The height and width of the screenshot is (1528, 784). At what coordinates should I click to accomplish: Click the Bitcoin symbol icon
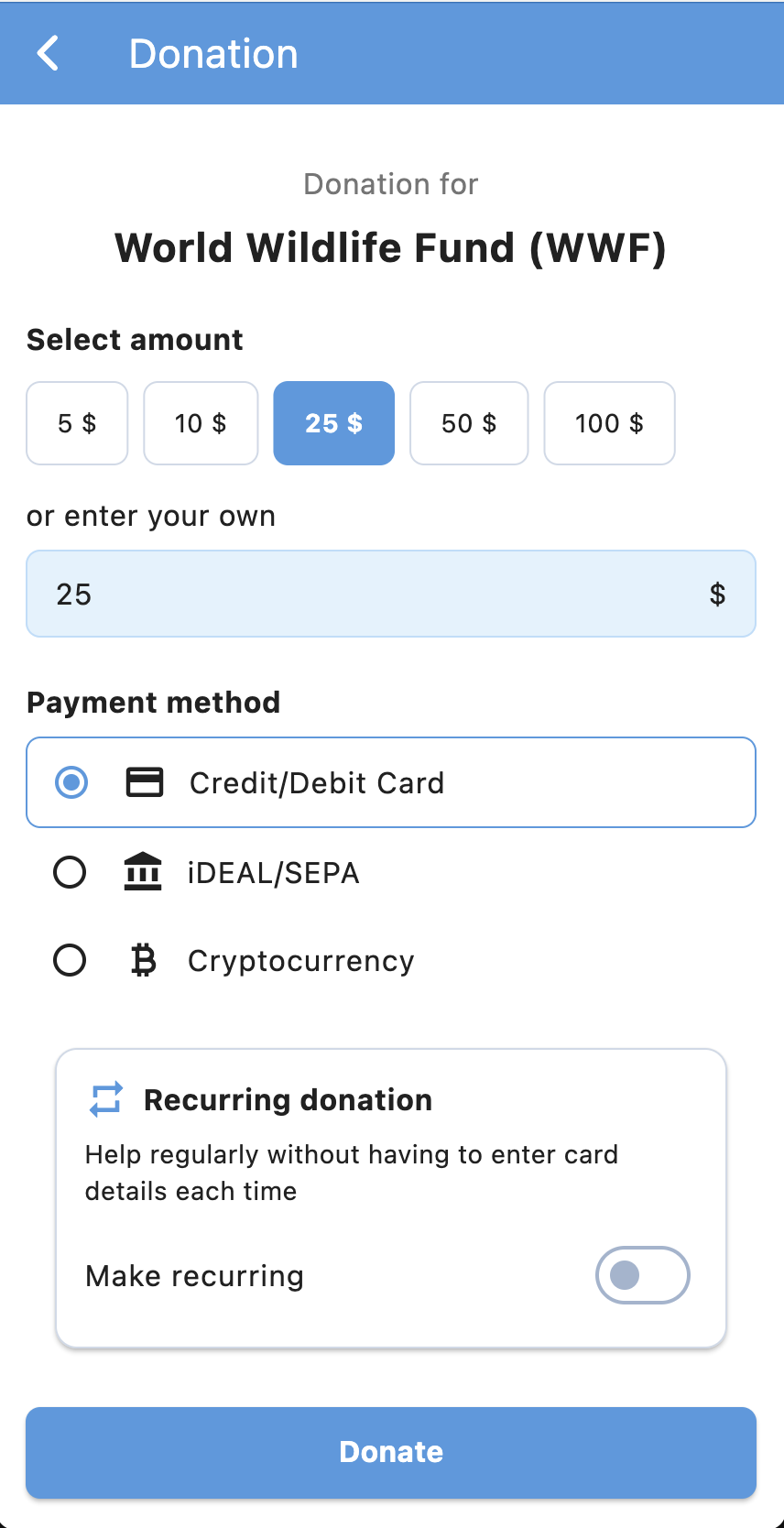[143, 960]
